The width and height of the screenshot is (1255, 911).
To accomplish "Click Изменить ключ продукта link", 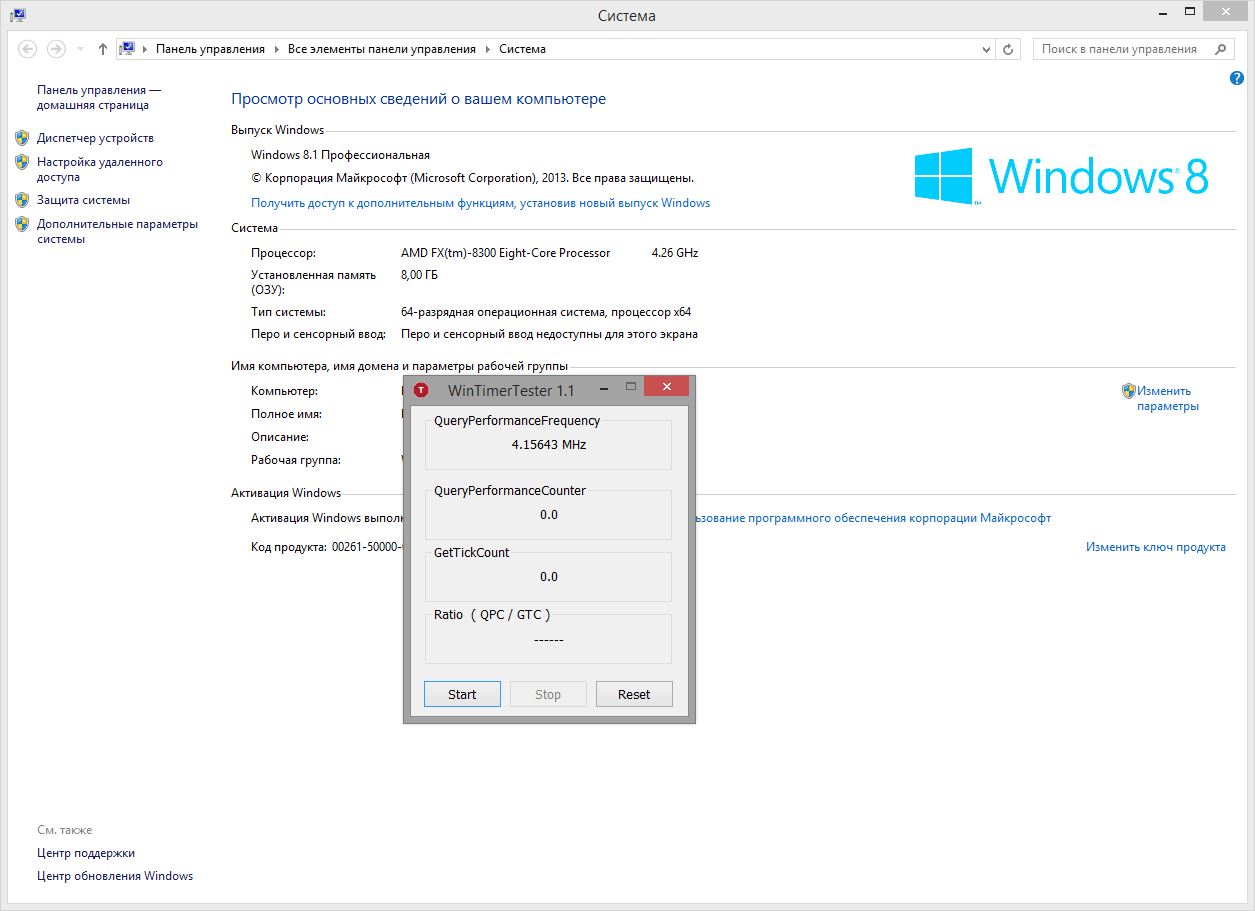I will coord(1156,547).
